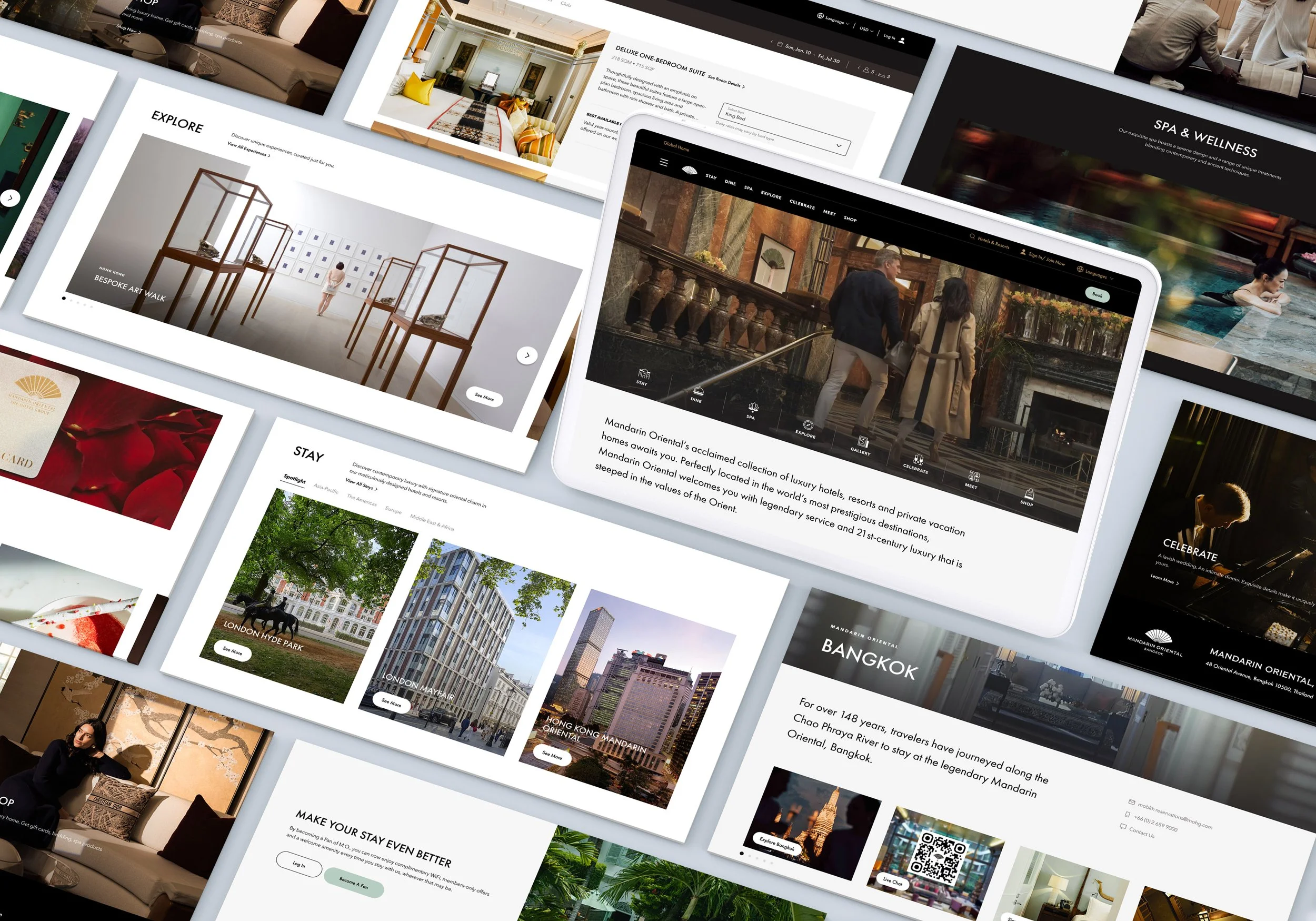Click the fan logo in the Bangkok footer
This screenshot has width=1316, height=921.
(x=1159, y=637)
